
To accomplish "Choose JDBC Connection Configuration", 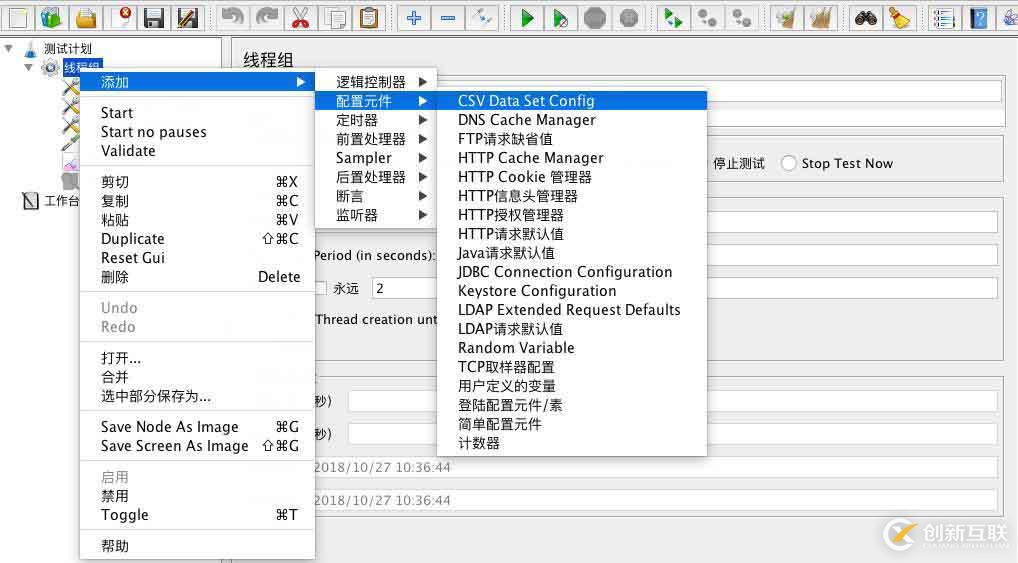I will tap(572, 272).
